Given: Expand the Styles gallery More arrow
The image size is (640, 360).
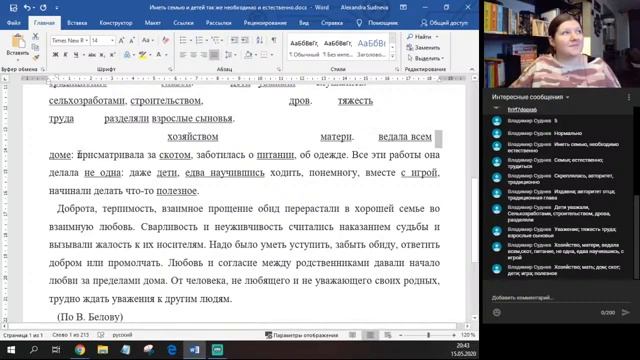Looking at the screenshot, I should pyautogui.click(x=392, y=56).
